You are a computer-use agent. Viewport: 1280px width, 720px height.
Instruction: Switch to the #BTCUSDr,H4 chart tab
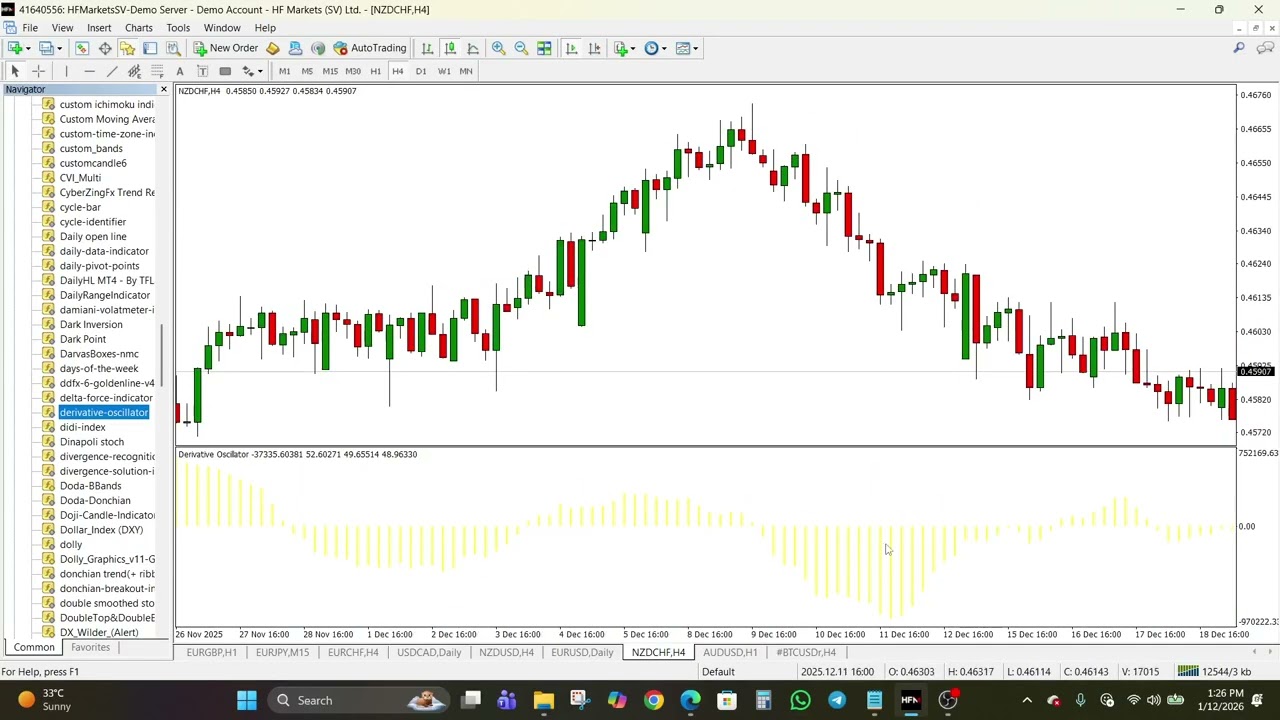tap(806, 652)
